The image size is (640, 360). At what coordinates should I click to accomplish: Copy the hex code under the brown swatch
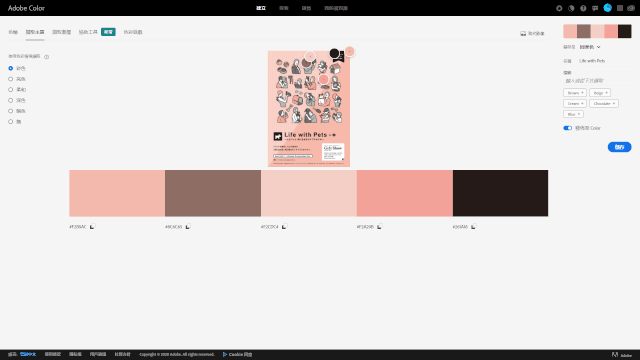coord(188,227)
